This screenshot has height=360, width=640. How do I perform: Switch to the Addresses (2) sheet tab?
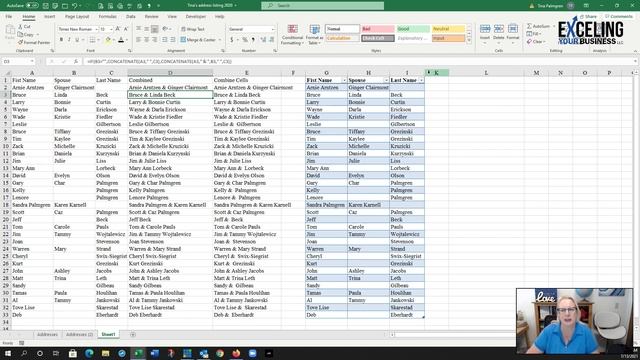(79, 334)
